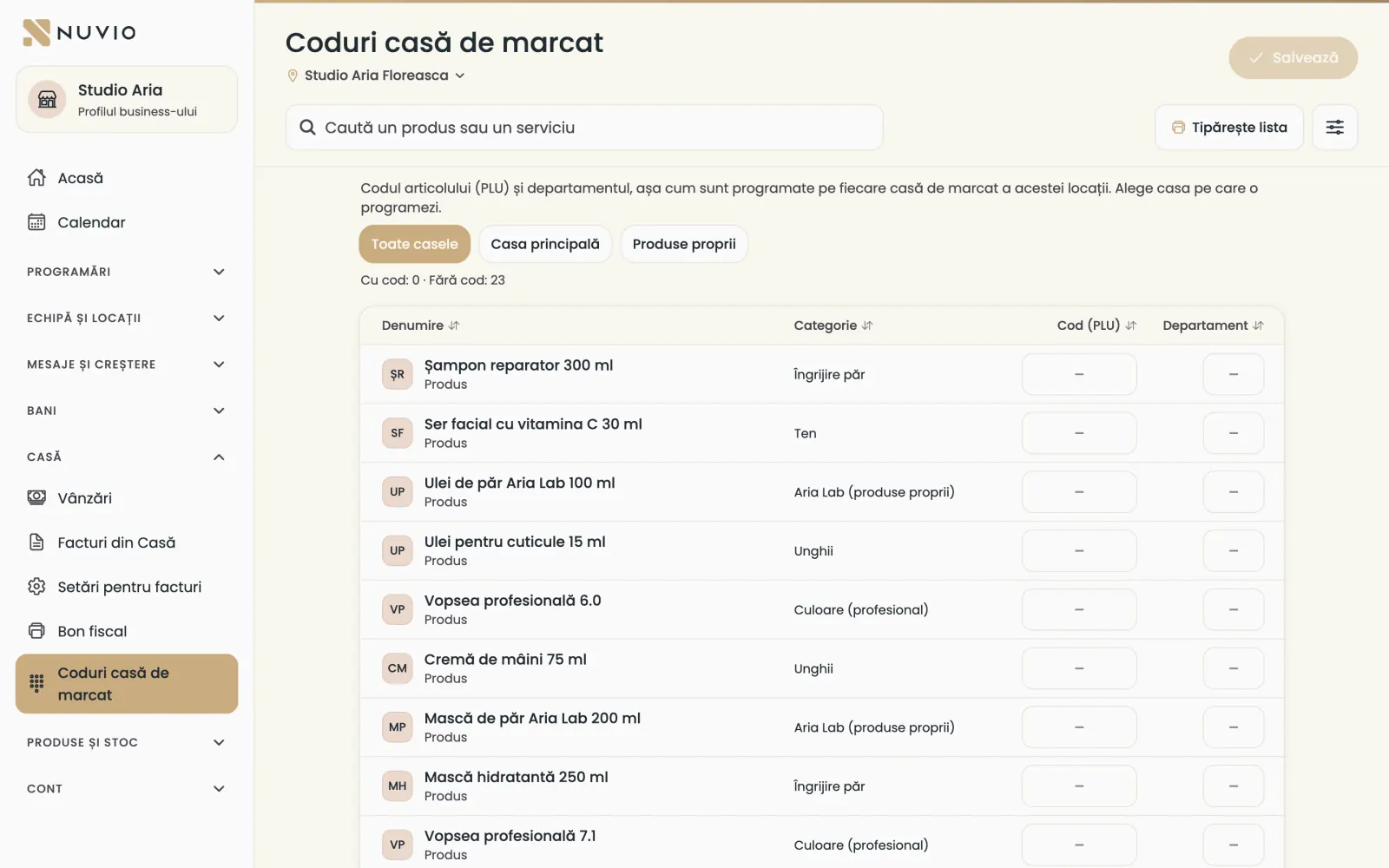Collapse the Casă section

127,457
